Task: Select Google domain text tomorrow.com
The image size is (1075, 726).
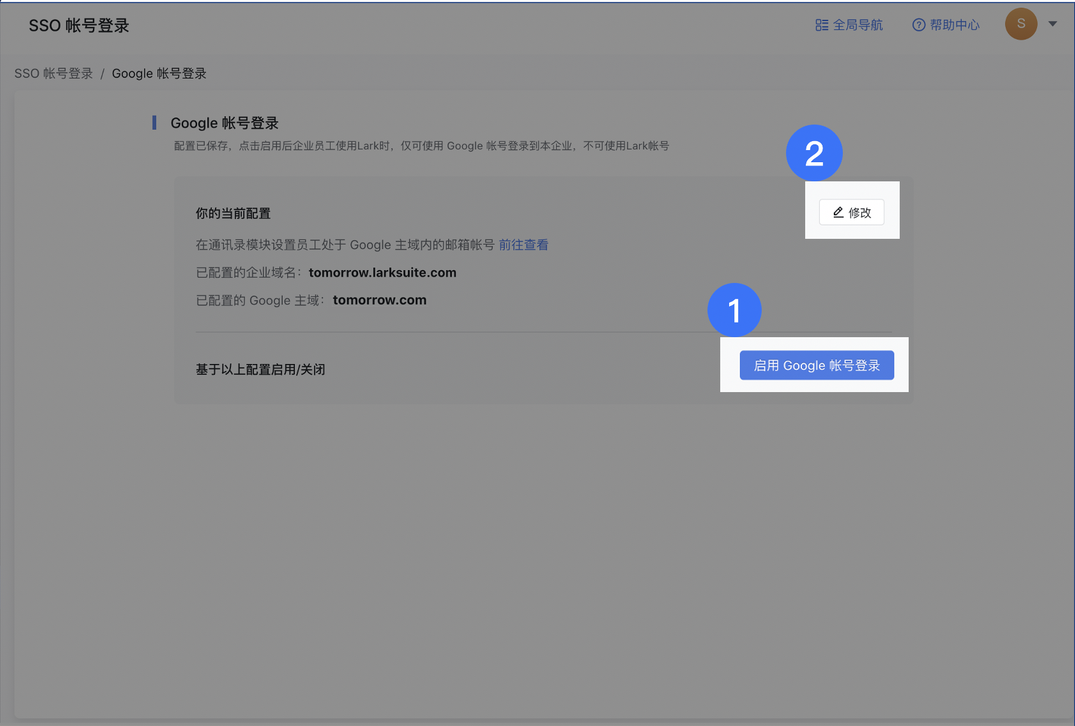Action: pyautogui.click(x=380, y=300)
